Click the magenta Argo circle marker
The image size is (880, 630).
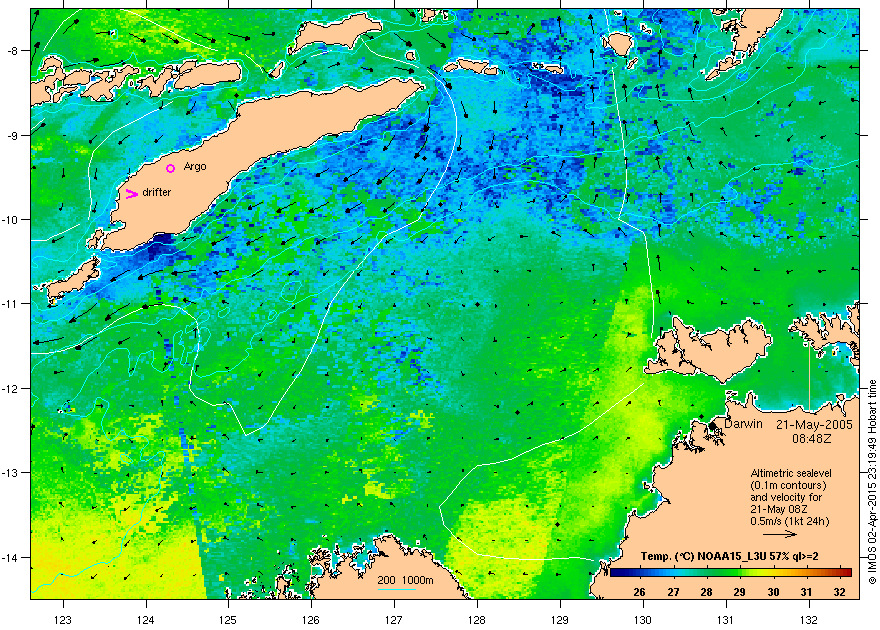pos(171,168)
